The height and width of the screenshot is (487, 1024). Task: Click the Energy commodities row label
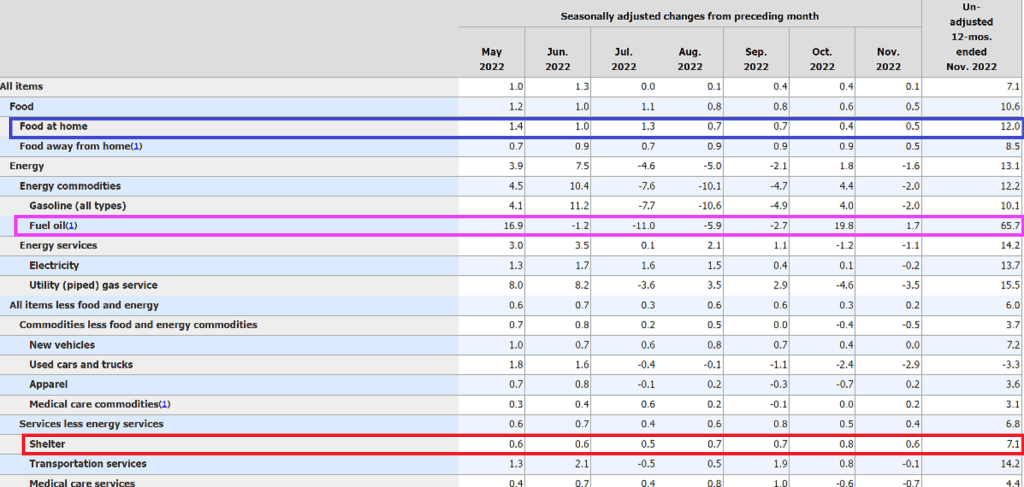tap(70, 186)
